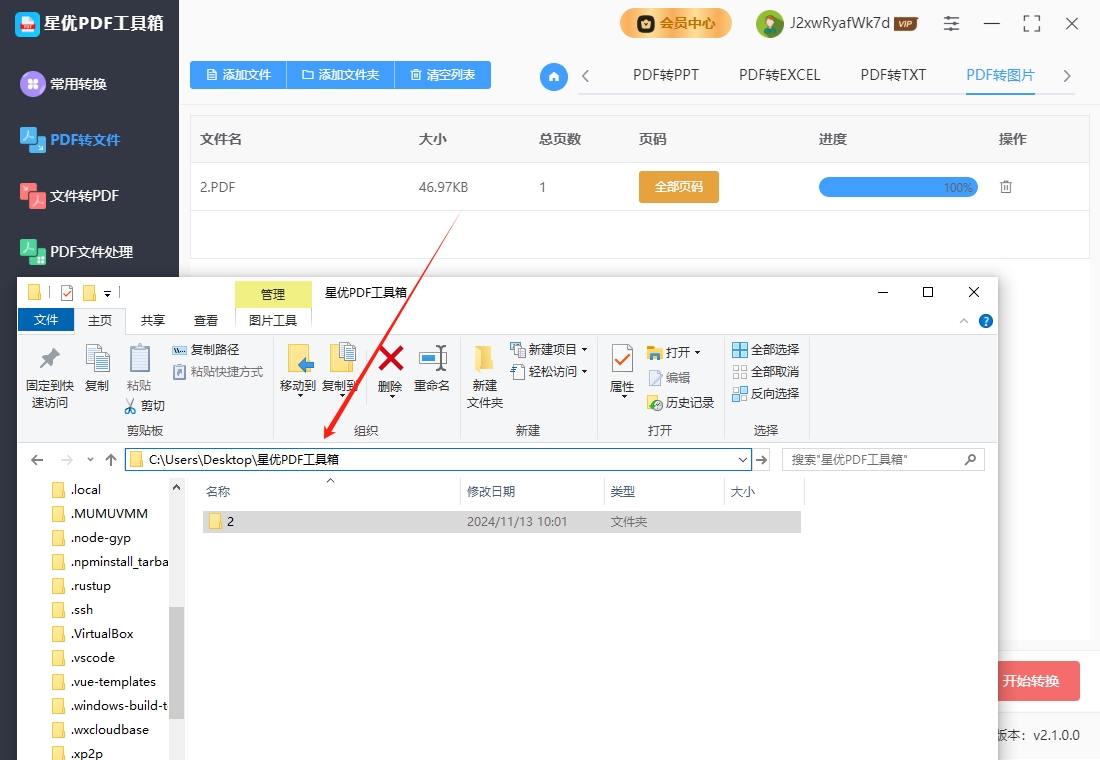1100x760 pixels.
Task: Open the 图片工具 ribbon tab
Action: [273, 321]
